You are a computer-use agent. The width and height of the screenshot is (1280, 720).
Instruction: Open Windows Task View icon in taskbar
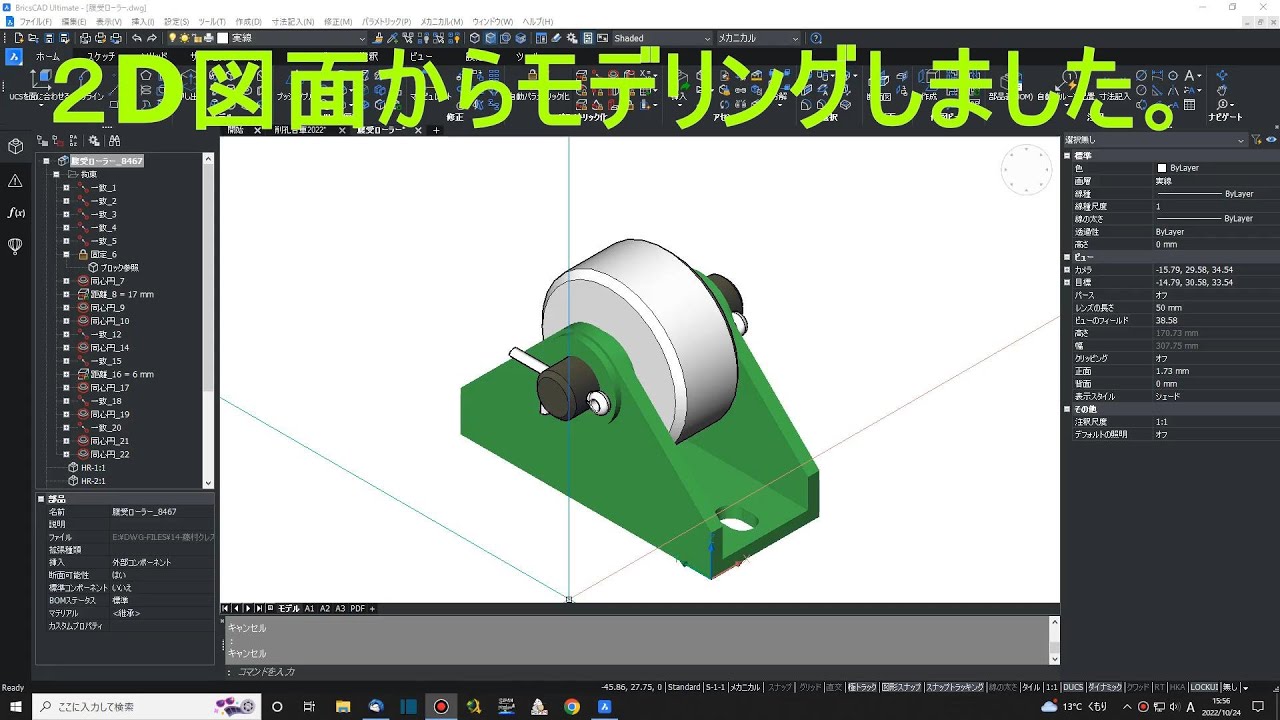pyautogui.click(x=309, y=706)
